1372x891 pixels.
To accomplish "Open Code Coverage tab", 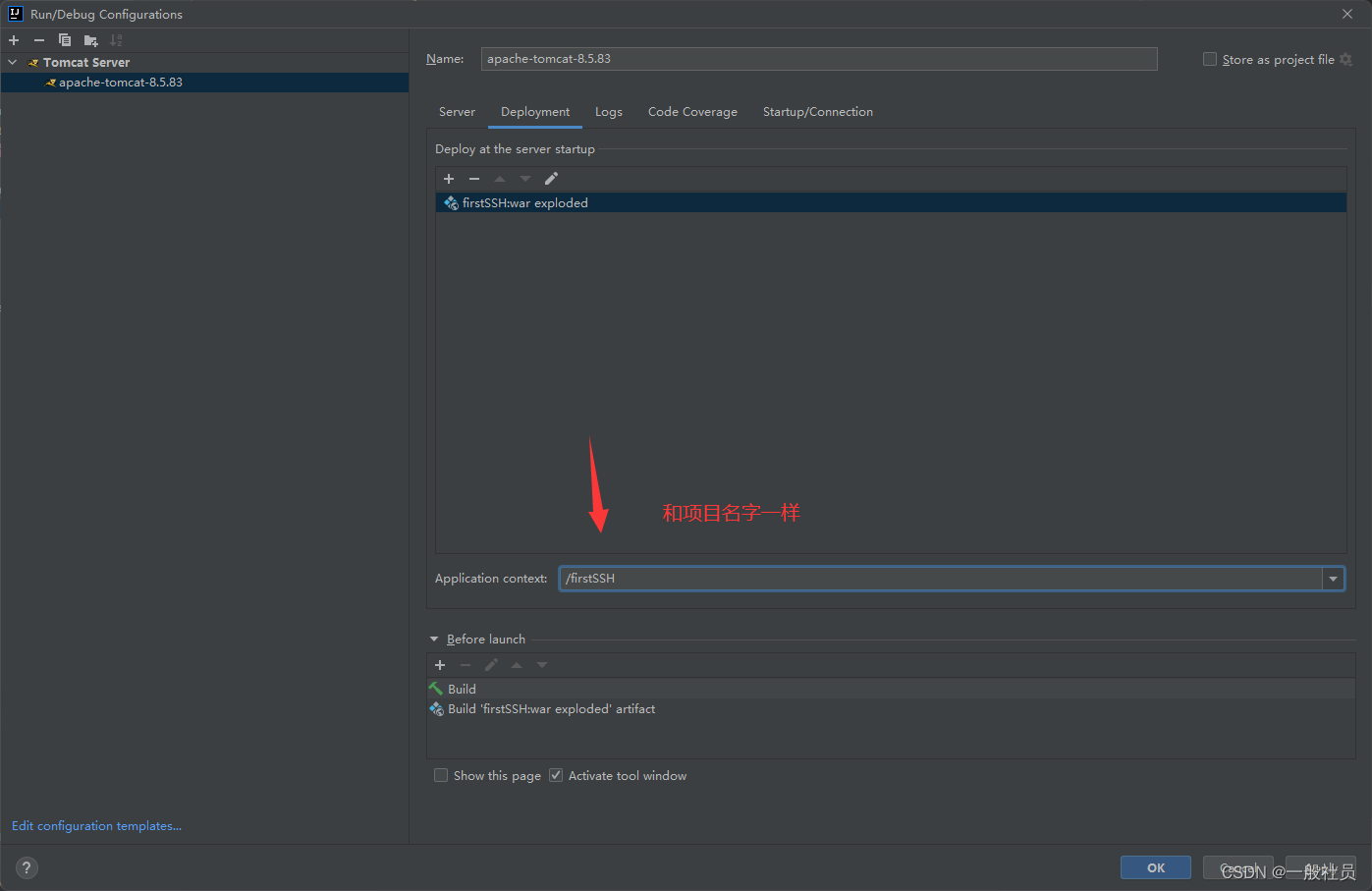I will 692,112.
